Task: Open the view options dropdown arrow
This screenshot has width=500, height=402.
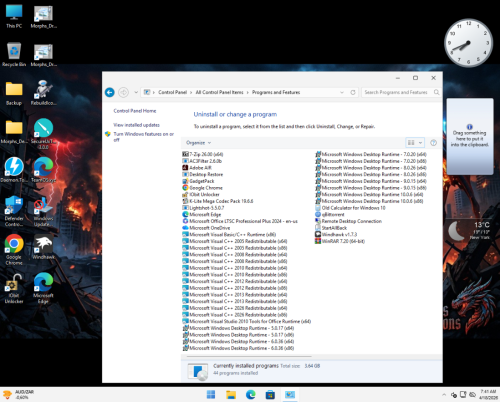Action: click(420, 143)
